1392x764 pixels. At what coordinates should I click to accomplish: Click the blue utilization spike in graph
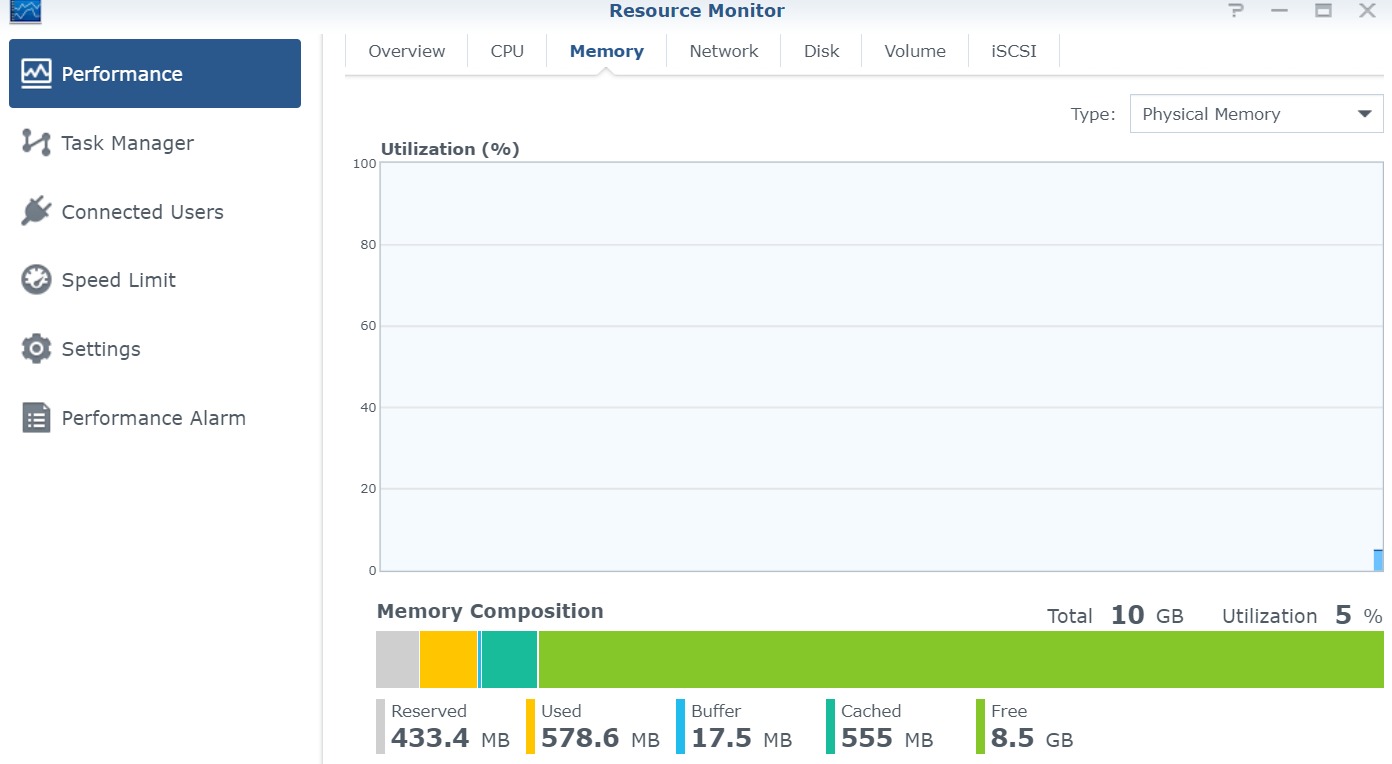pyautogui.click(x=1378, y=560)
